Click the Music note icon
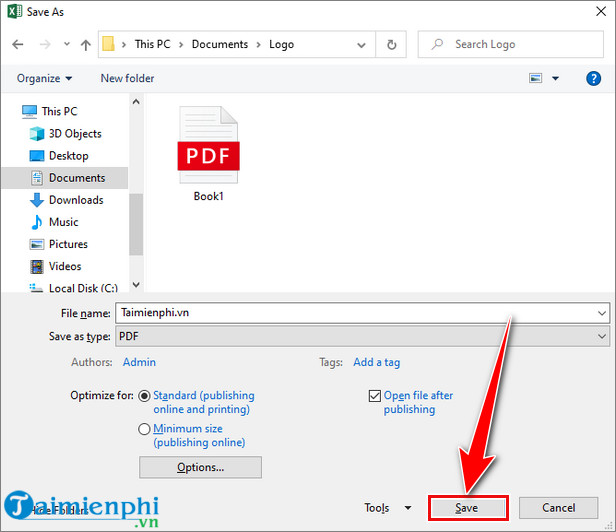Image resolution: width=616 pixels, height=532 pixels. [x=37, y=222]
